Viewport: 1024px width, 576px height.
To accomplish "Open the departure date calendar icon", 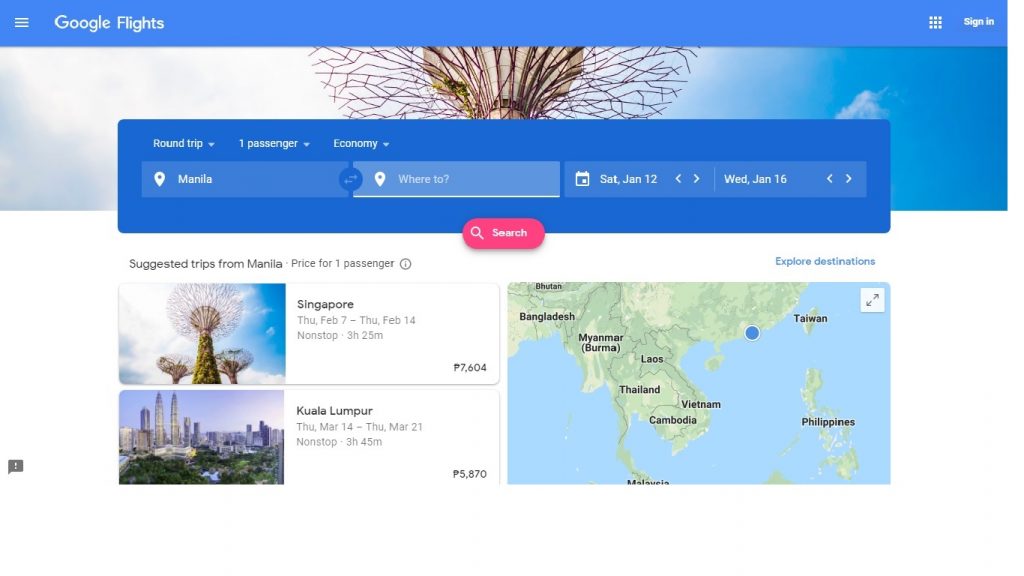I will 582,179.
